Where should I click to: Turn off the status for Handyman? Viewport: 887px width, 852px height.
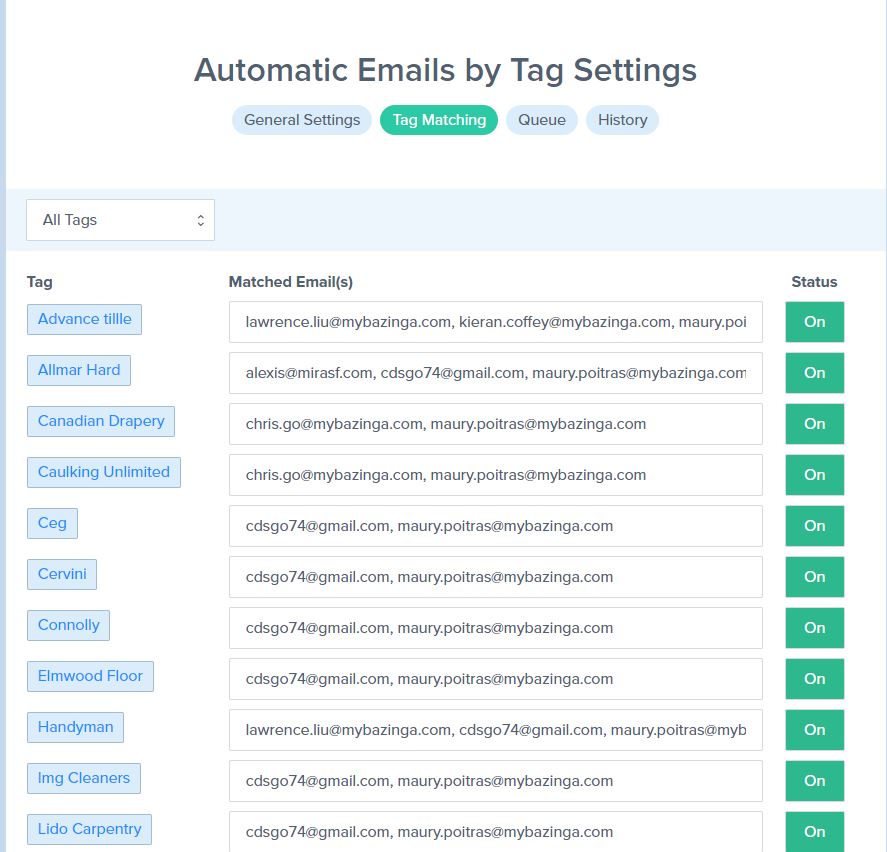pyautogui.click(x=815, y=730)
